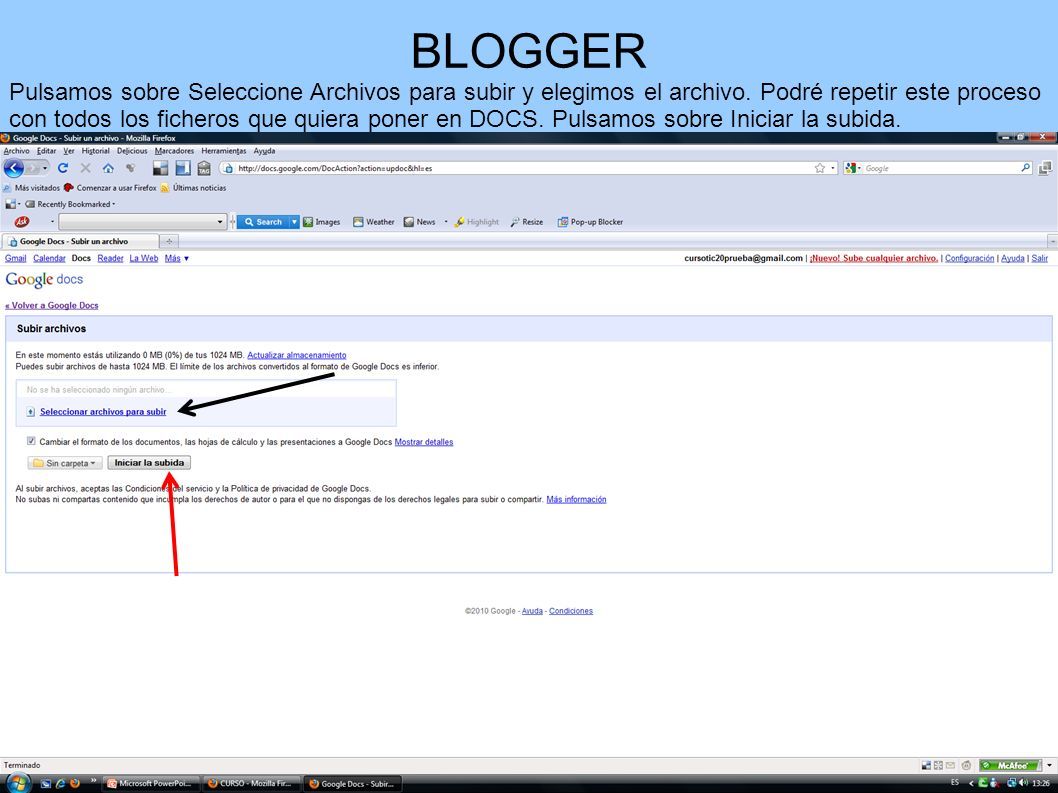The height and width of the screenshot is (793, 1058).
Task: Click the Delicious bookmarks checkered icon
Action: [x=160, y=168]
